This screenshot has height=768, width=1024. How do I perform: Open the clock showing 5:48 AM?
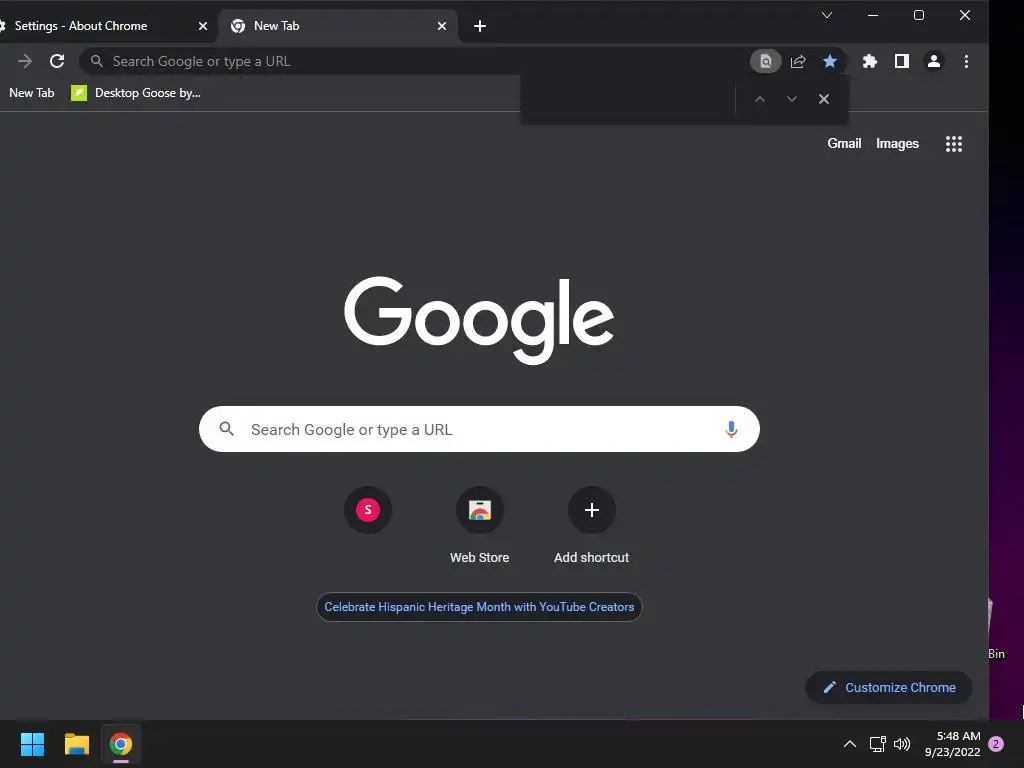[x=952, y=744]
